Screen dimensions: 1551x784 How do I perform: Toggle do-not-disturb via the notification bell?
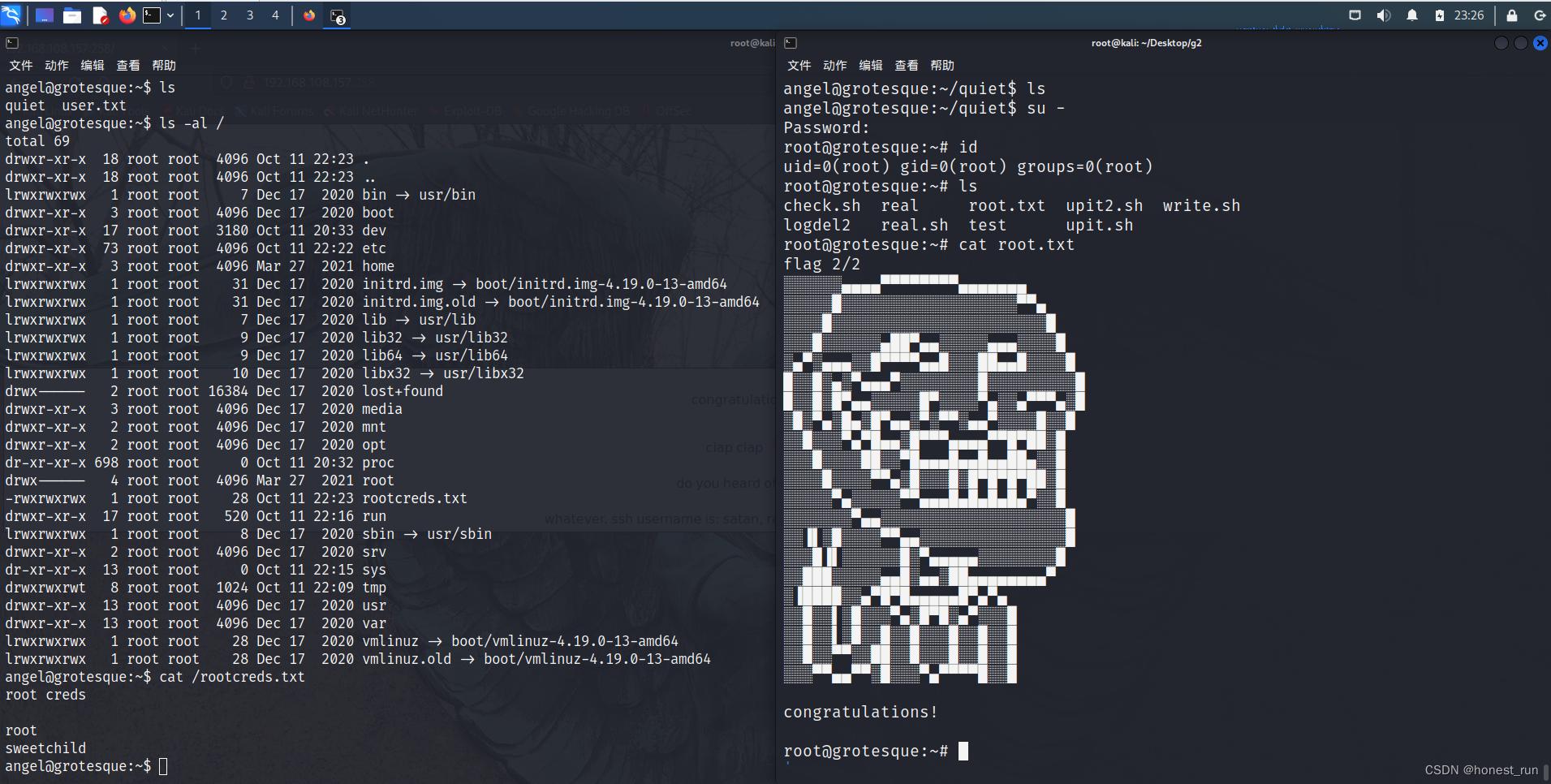tap(1411, 15)
